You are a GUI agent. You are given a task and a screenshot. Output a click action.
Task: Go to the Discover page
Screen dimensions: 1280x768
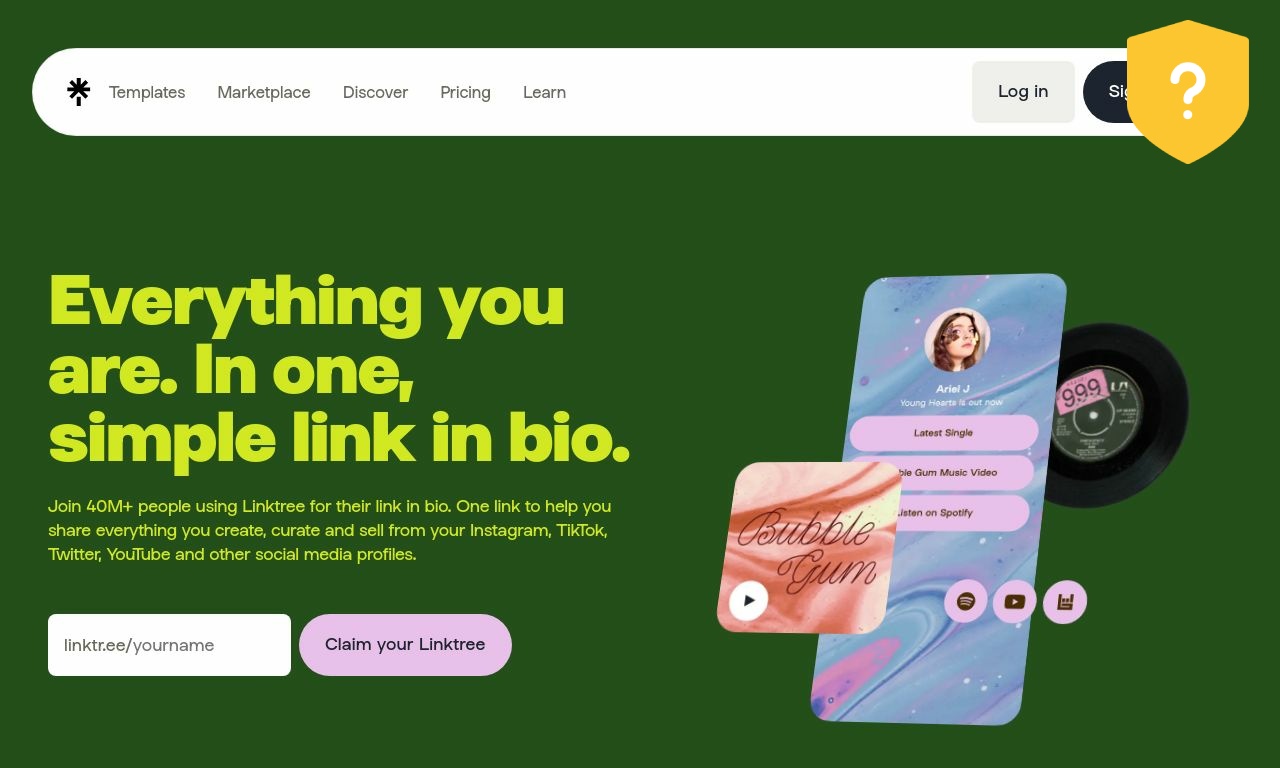click(375, 92)
